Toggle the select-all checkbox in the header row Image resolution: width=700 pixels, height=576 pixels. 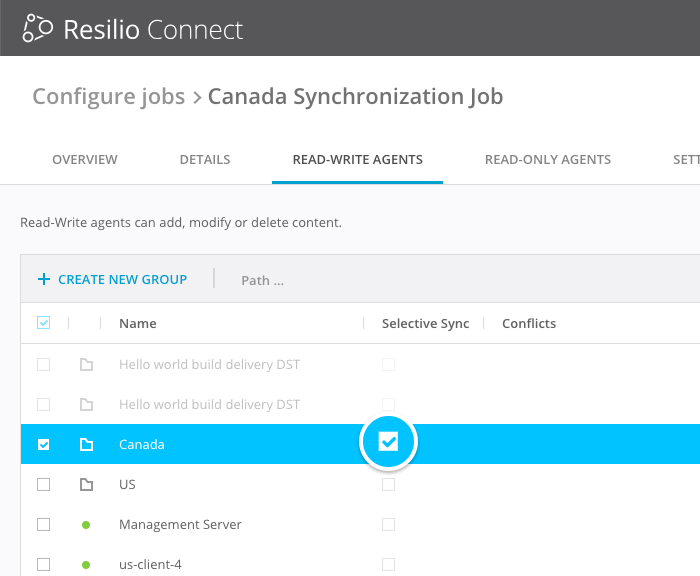pos(43,323)
